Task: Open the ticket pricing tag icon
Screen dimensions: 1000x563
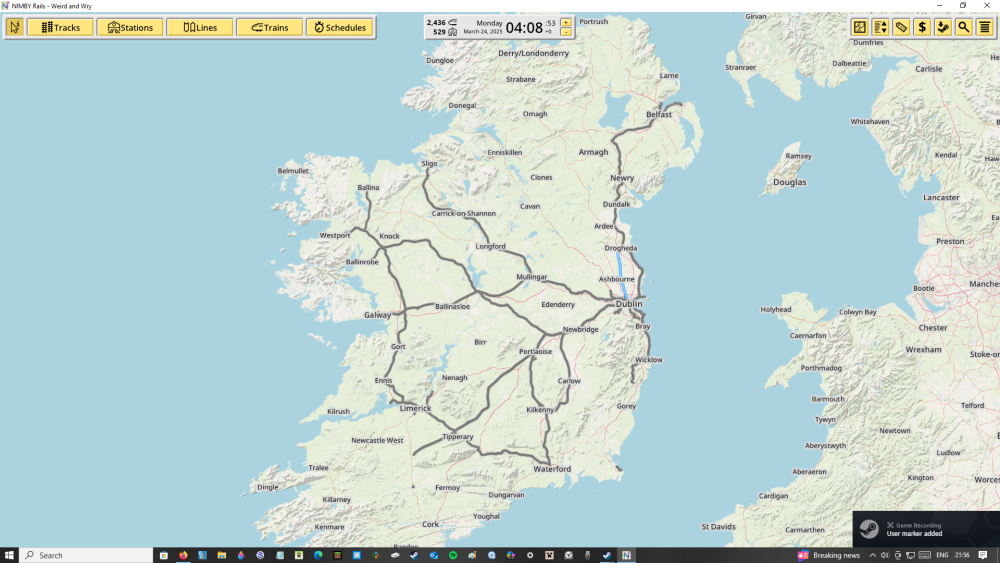Action: click(901, 27)
